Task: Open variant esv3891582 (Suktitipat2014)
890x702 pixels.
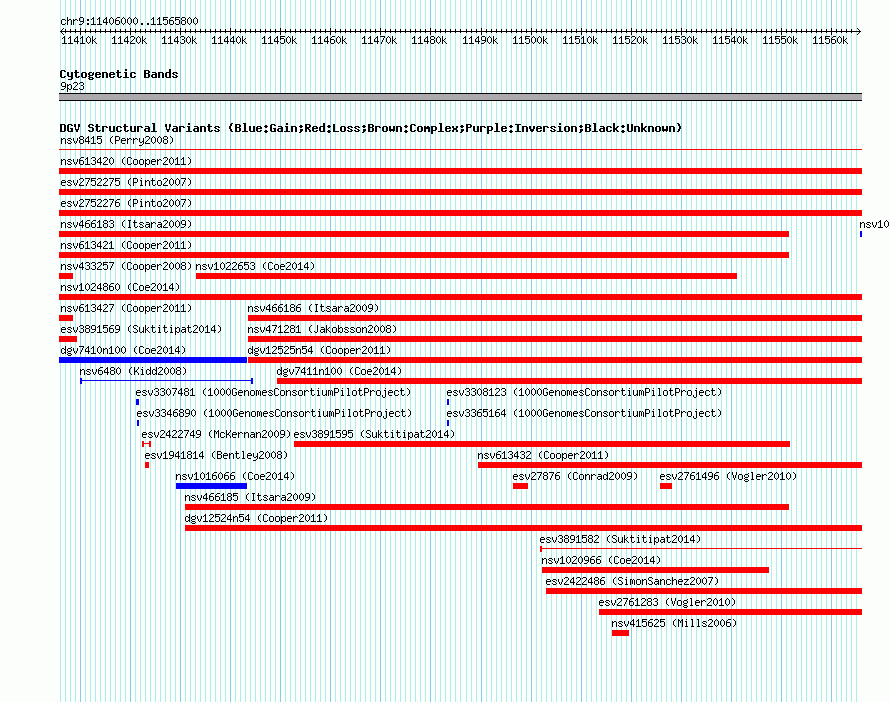Action: [x=620, y=539]
